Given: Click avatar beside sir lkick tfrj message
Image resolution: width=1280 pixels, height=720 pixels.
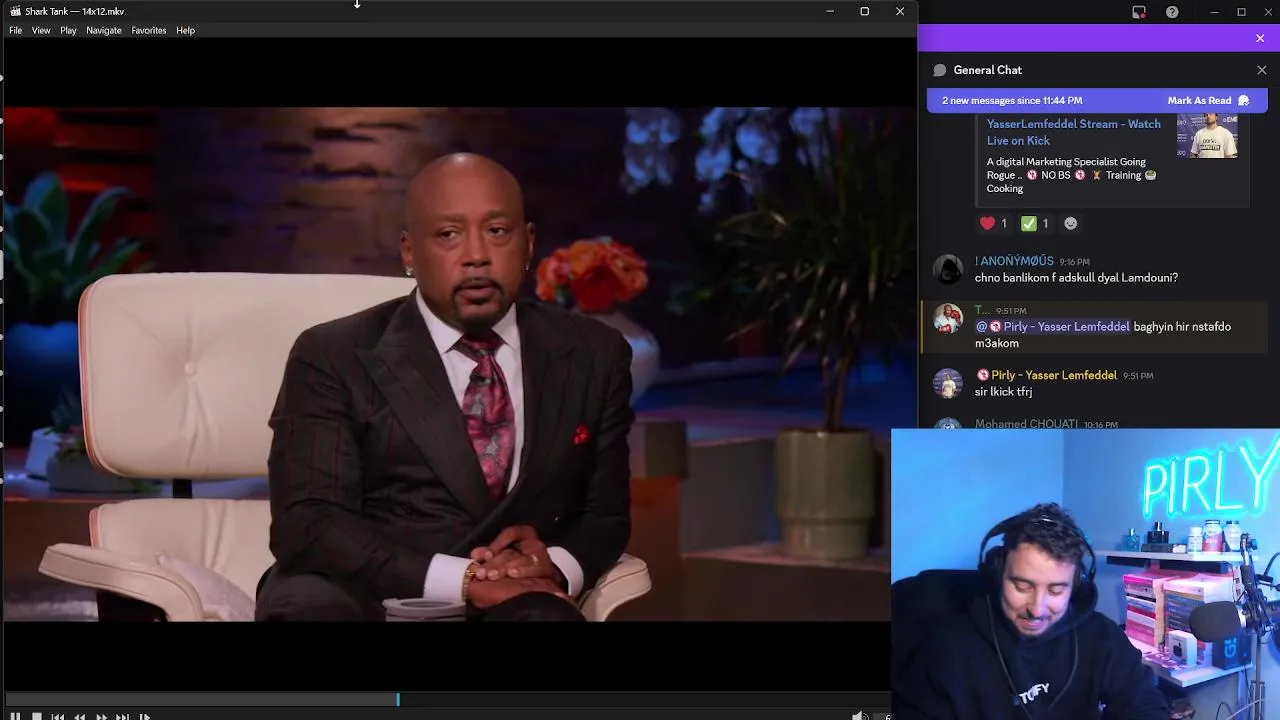Looking at the screenshot, I should click(947, 383).
